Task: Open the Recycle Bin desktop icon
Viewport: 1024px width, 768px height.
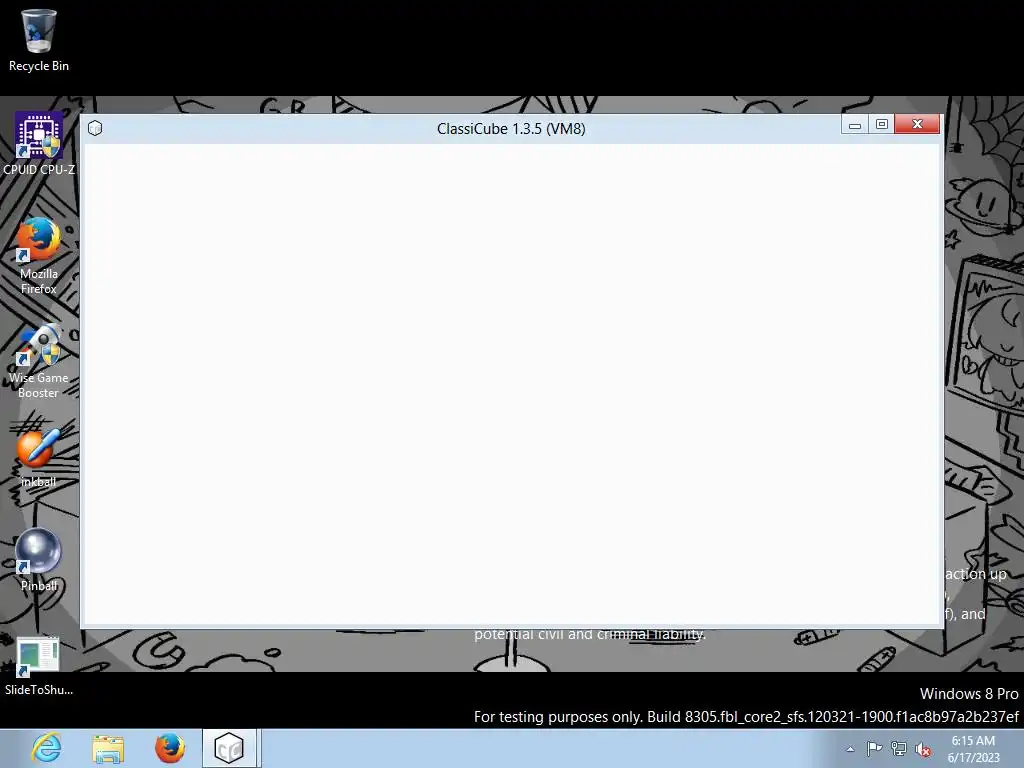Action: point(39,39)
